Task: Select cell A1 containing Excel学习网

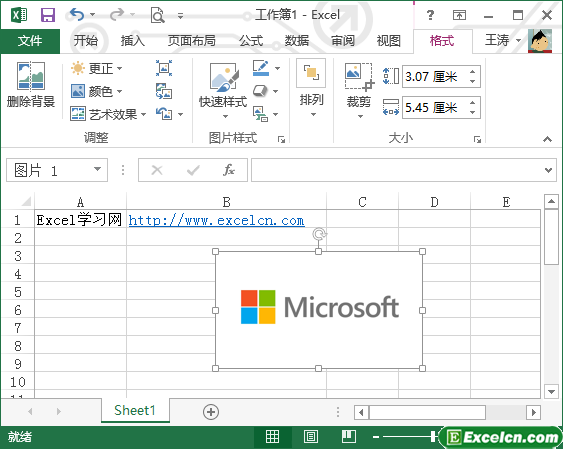Action: [x=80, y=220]
